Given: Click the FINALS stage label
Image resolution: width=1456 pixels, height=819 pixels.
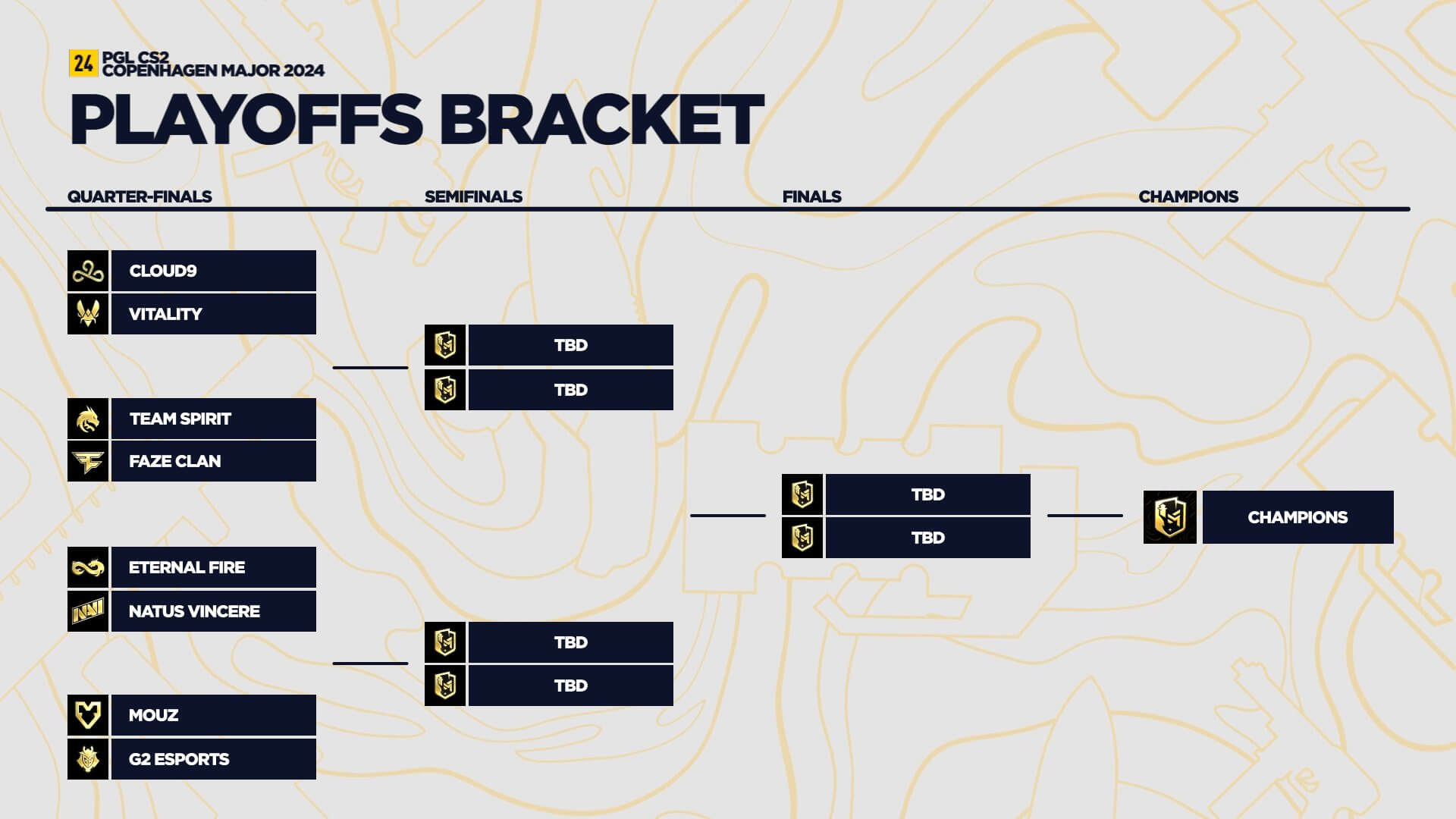Looking at the screenshot, I should (x=811, y=196).
